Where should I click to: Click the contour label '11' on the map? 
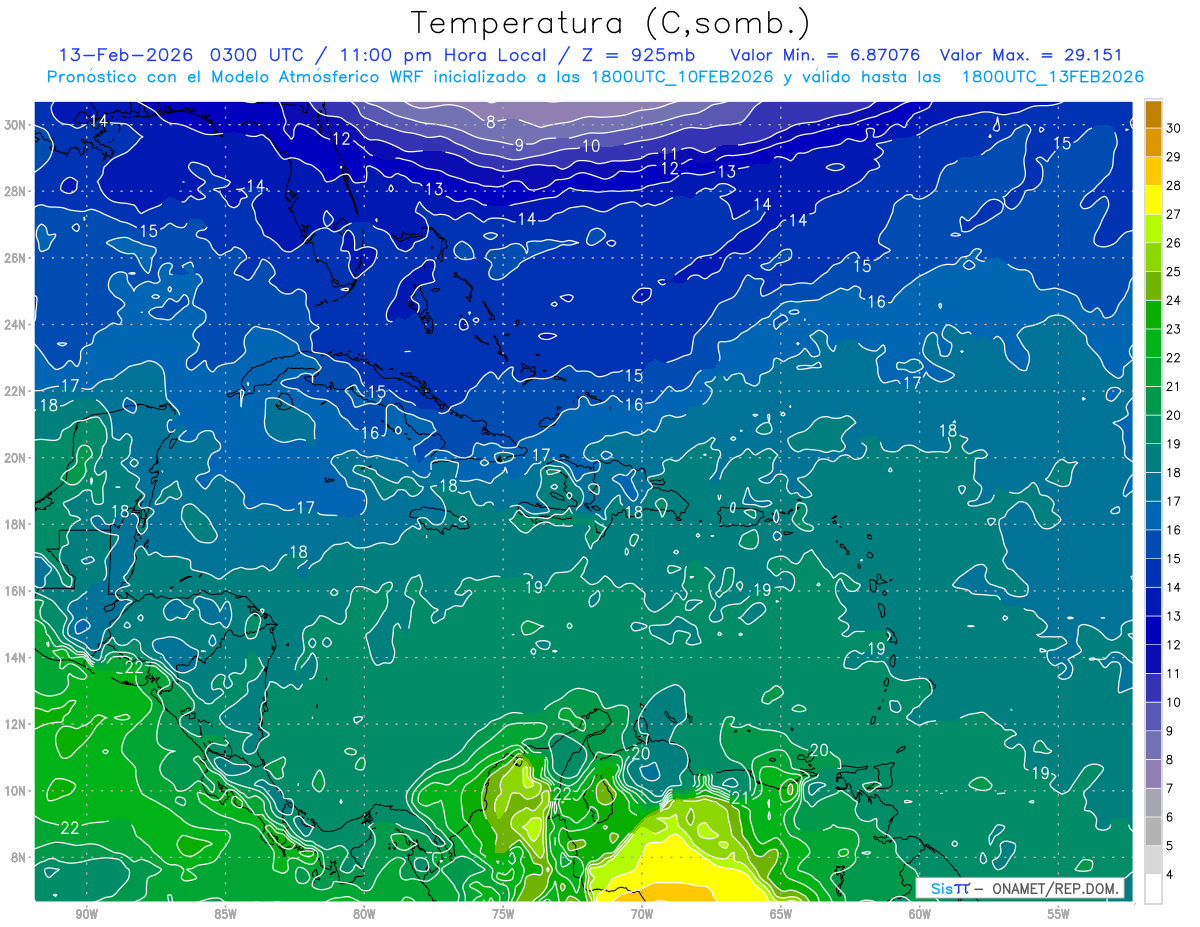point(670,153)
